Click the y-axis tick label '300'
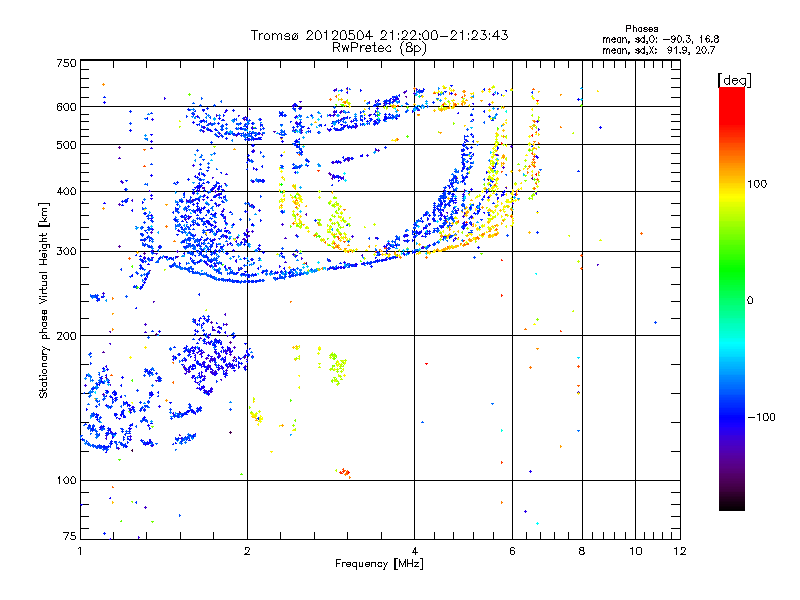 point(67,252)
